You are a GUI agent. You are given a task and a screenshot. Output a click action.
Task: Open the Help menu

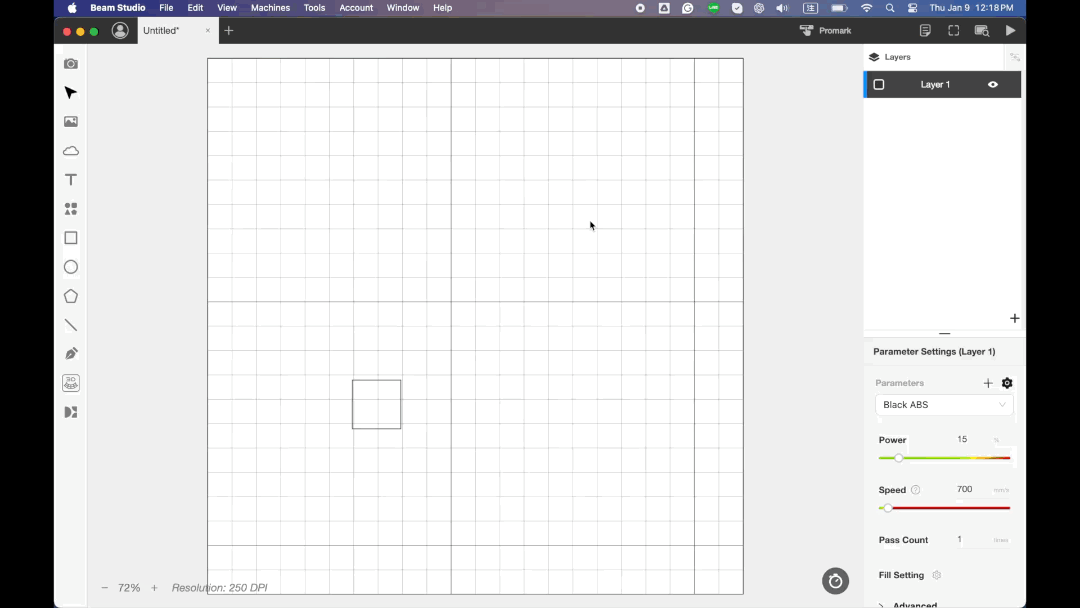pyautogui.click(x=442, y=8)
